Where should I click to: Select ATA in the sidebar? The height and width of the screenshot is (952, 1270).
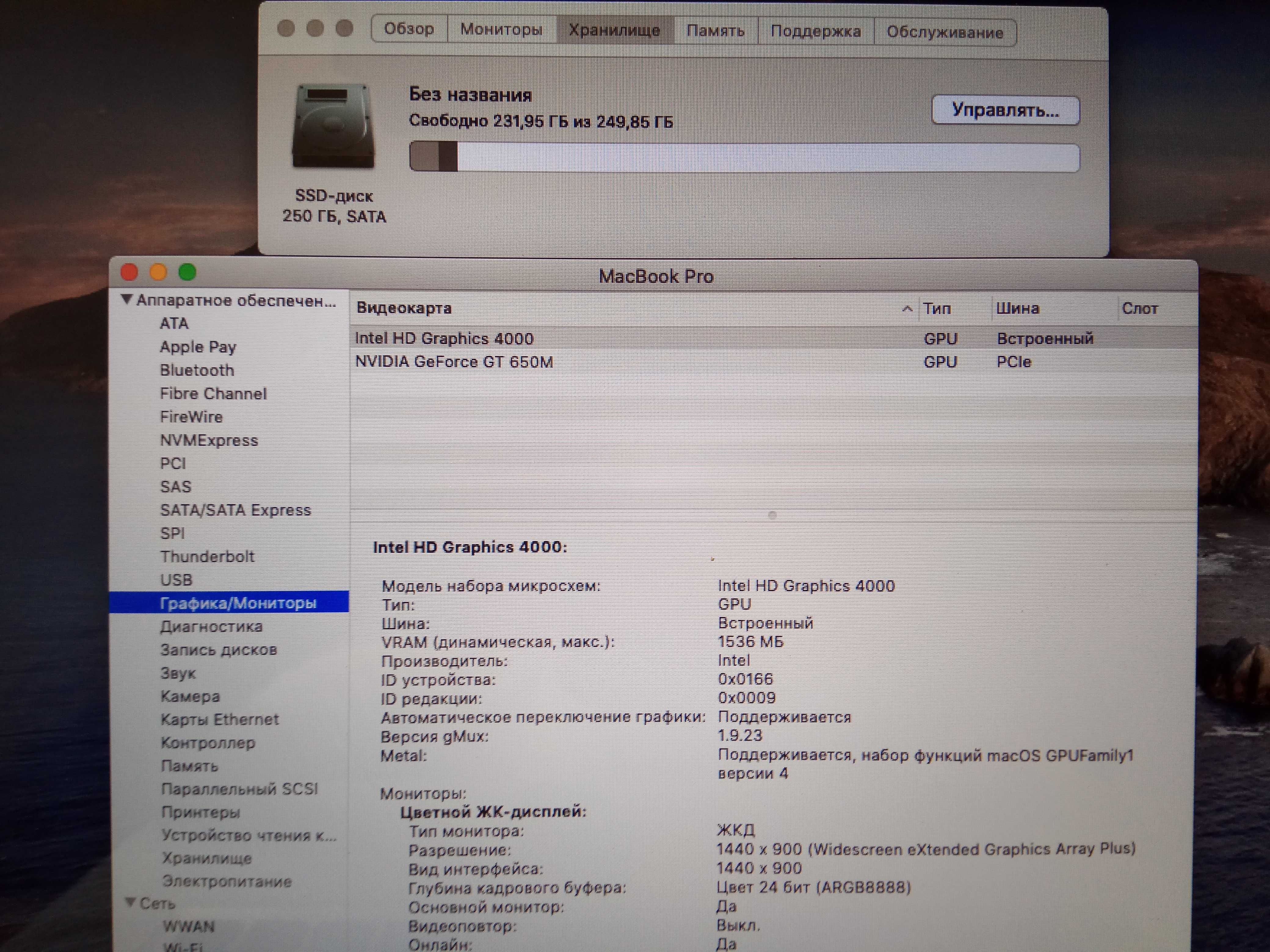[174, 323]
